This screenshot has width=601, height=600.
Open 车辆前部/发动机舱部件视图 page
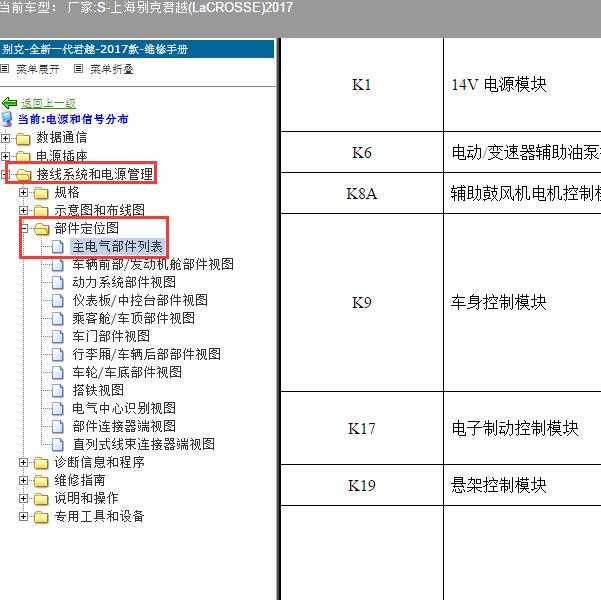[153, 264]
